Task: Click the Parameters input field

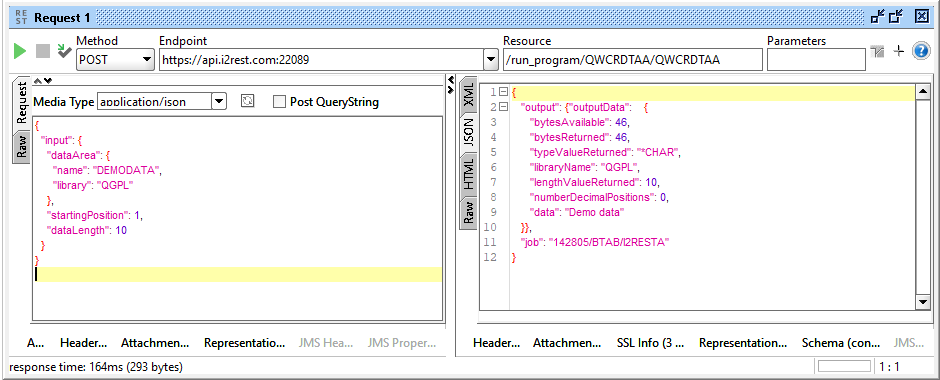Action: click(816, 59)
